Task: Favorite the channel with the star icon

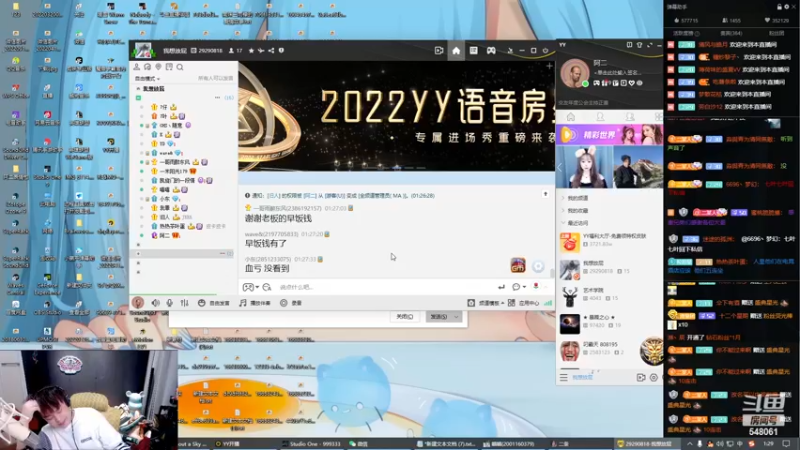Action: pyautogui.click(x=251, y=51)
